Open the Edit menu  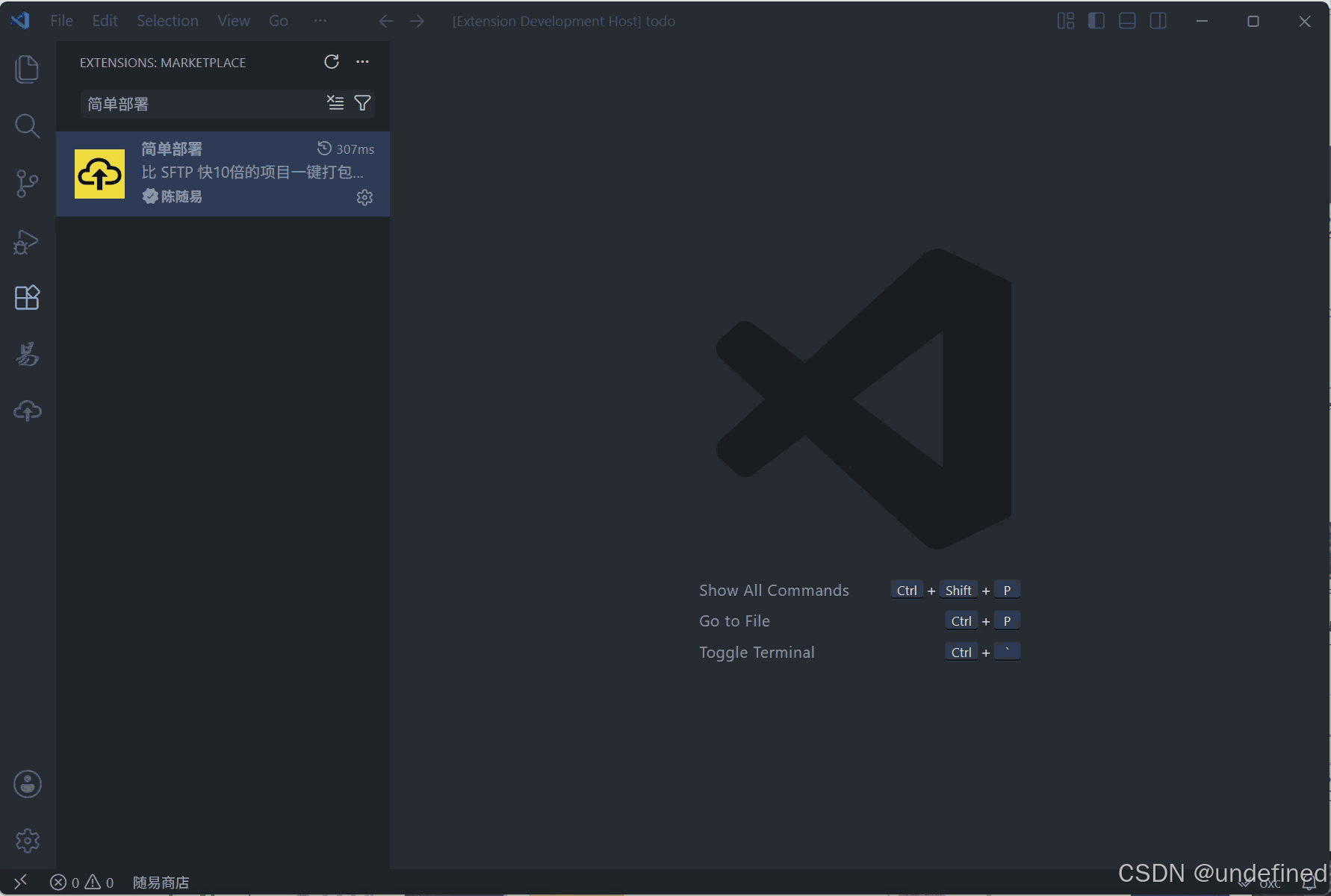105,21
